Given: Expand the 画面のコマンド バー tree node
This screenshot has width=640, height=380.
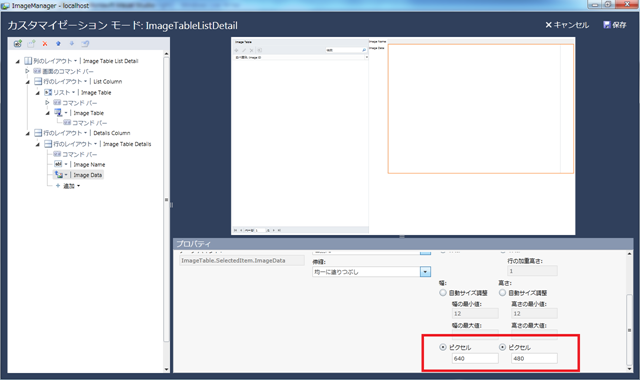Looking at the screenshot, I should tap(27, 71).
